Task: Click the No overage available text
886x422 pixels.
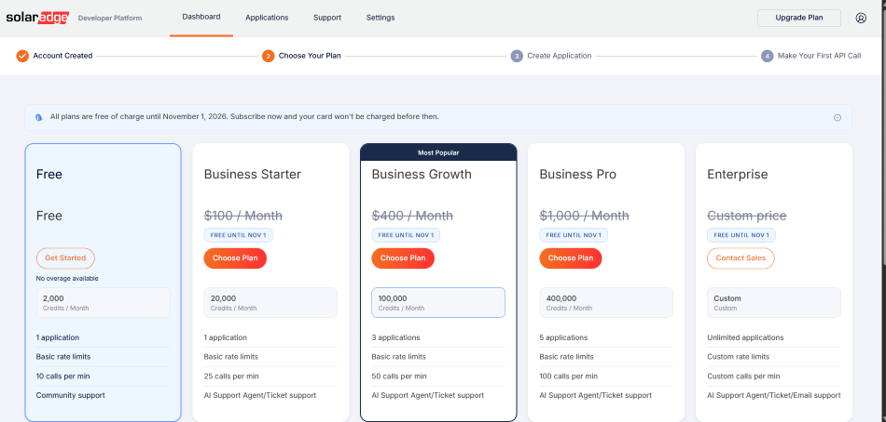Action: (x=67, y=279)
